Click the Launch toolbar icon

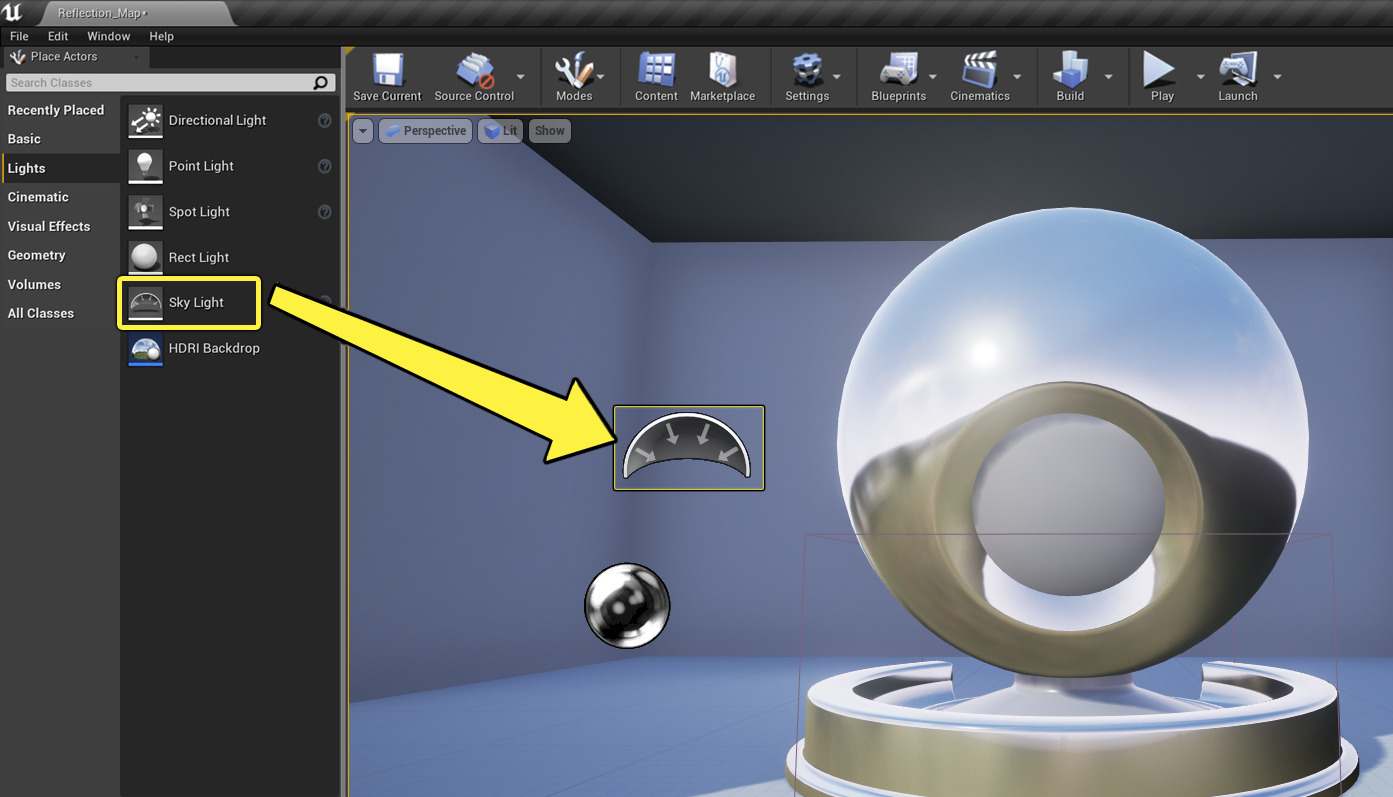(1237, 70)
